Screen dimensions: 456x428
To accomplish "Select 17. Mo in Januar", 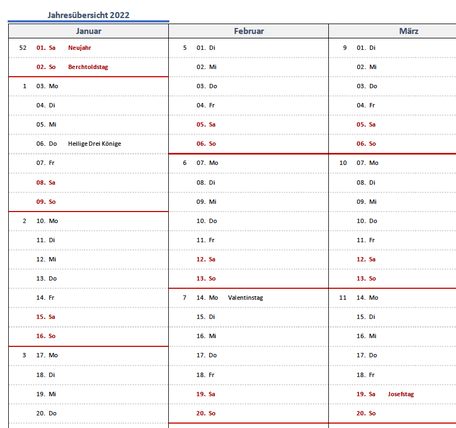I will click(47, 355).
